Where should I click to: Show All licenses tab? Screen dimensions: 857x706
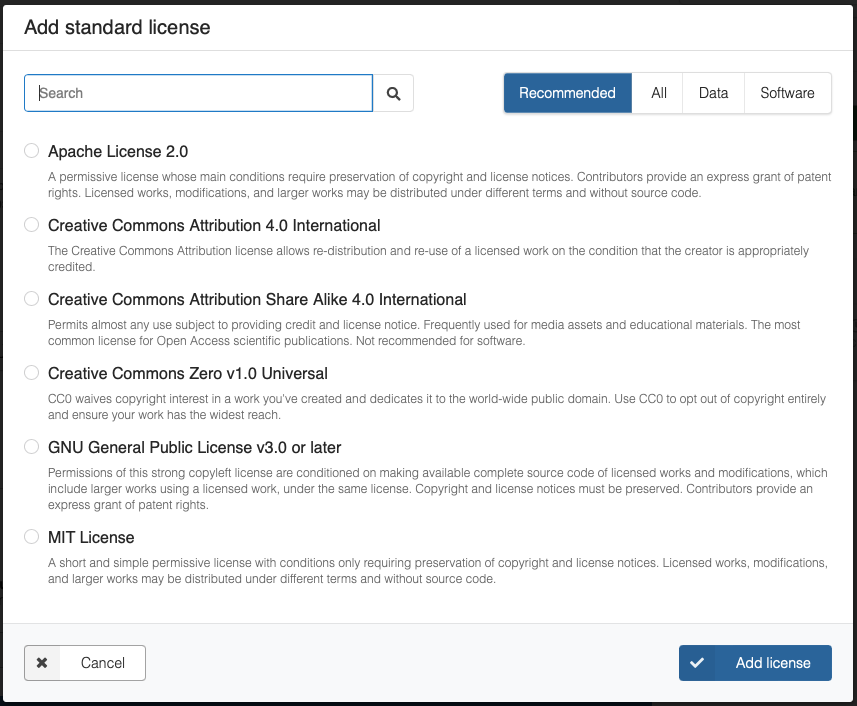[658, 93]
